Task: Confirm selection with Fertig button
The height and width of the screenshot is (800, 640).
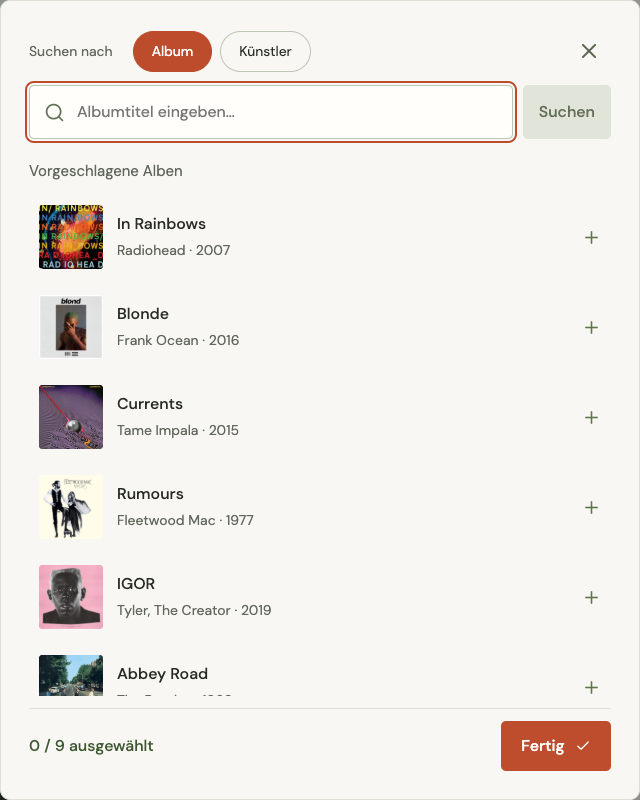Action: pyautogui.click(x=556, y=746)
